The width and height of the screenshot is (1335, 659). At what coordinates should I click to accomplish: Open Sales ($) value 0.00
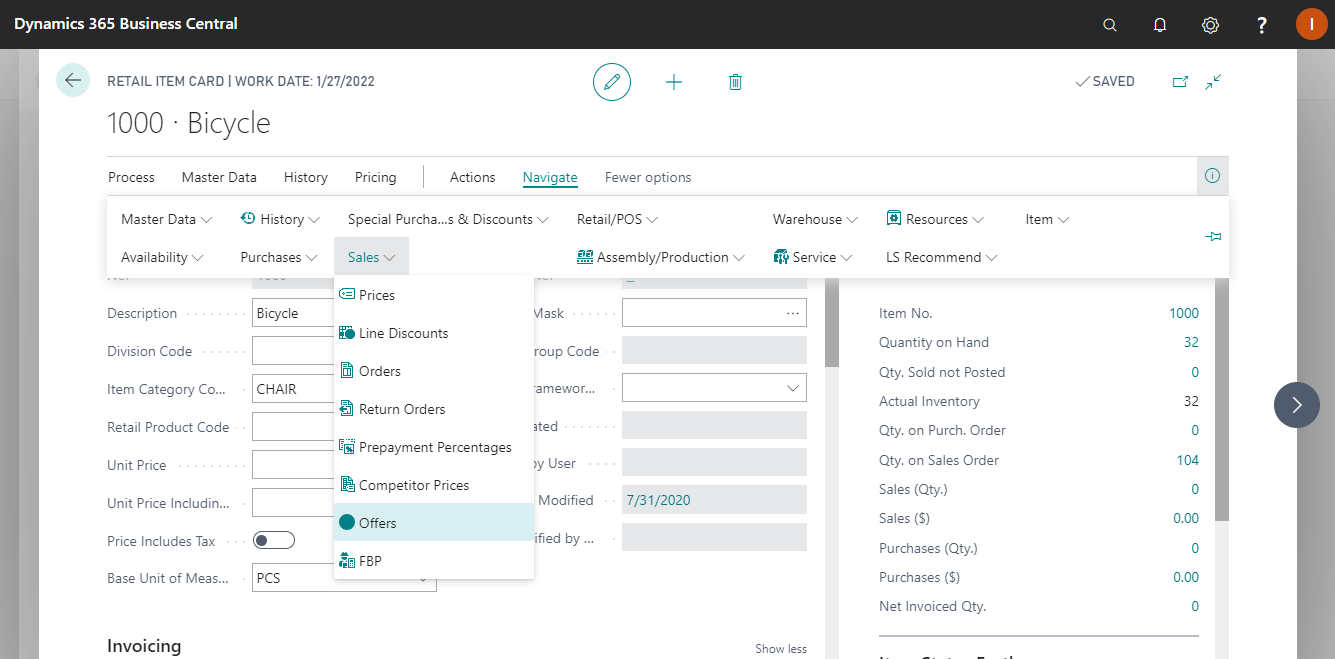tap(1186, 518)
